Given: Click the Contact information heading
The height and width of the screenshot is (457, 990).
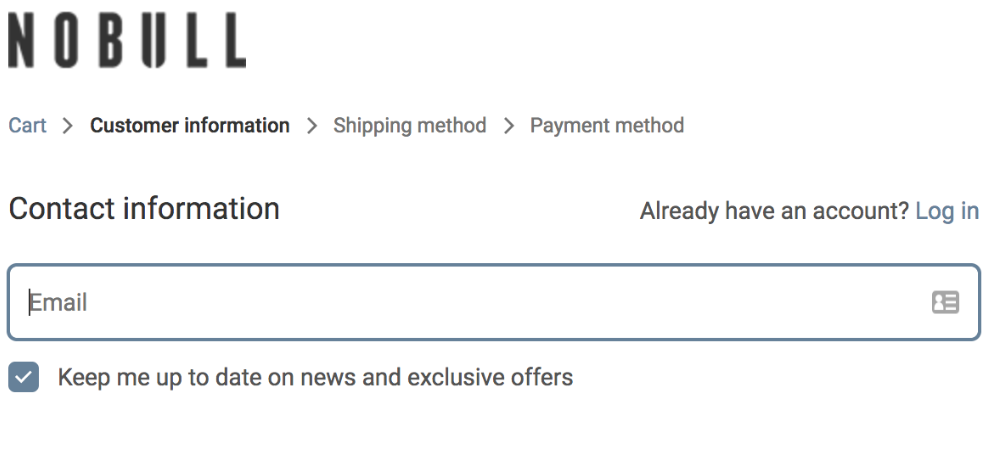Looking at the screenshot, I should tap(144, 209).
